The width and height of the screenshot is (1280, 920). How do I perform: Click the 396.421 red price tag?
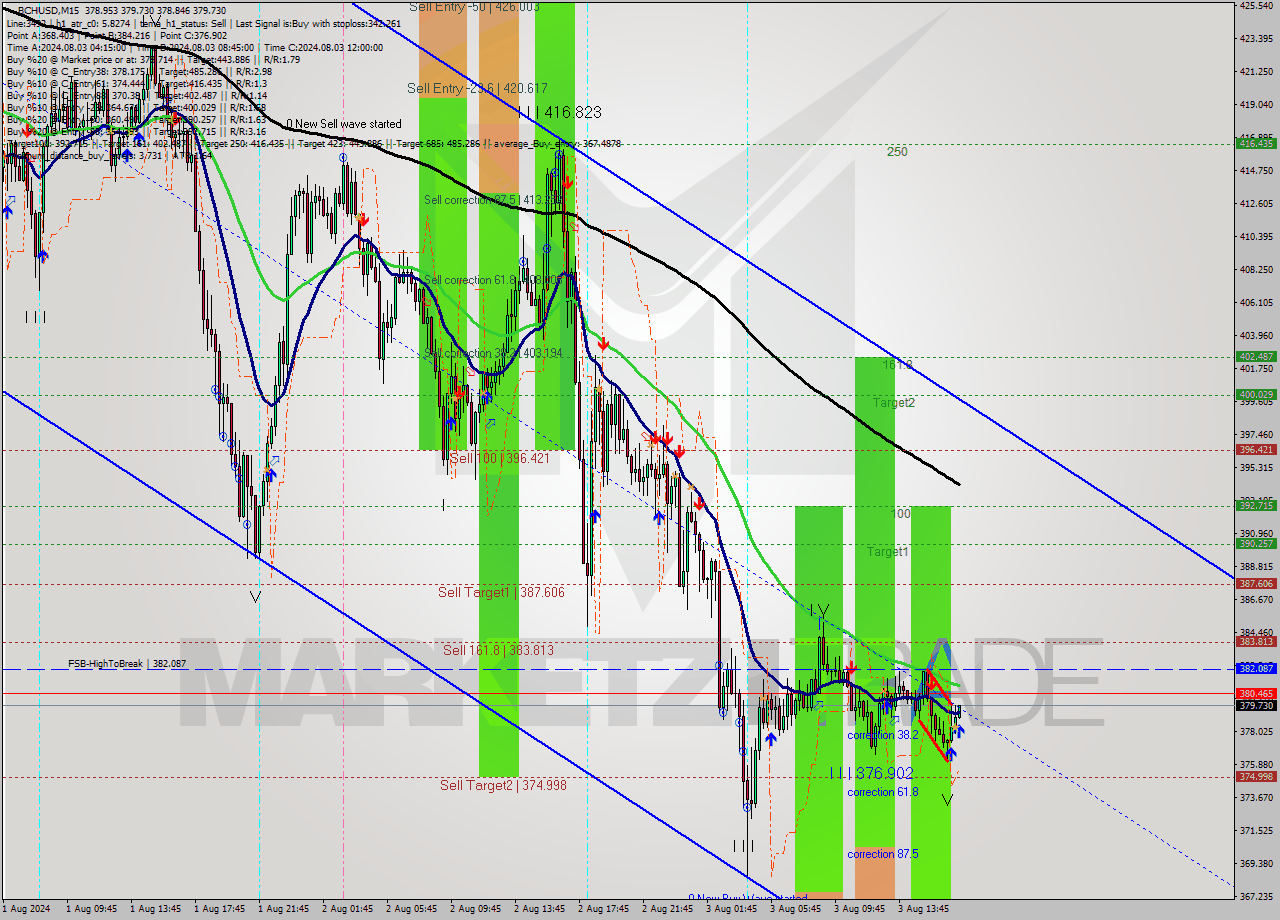[x=1256, y=450]
